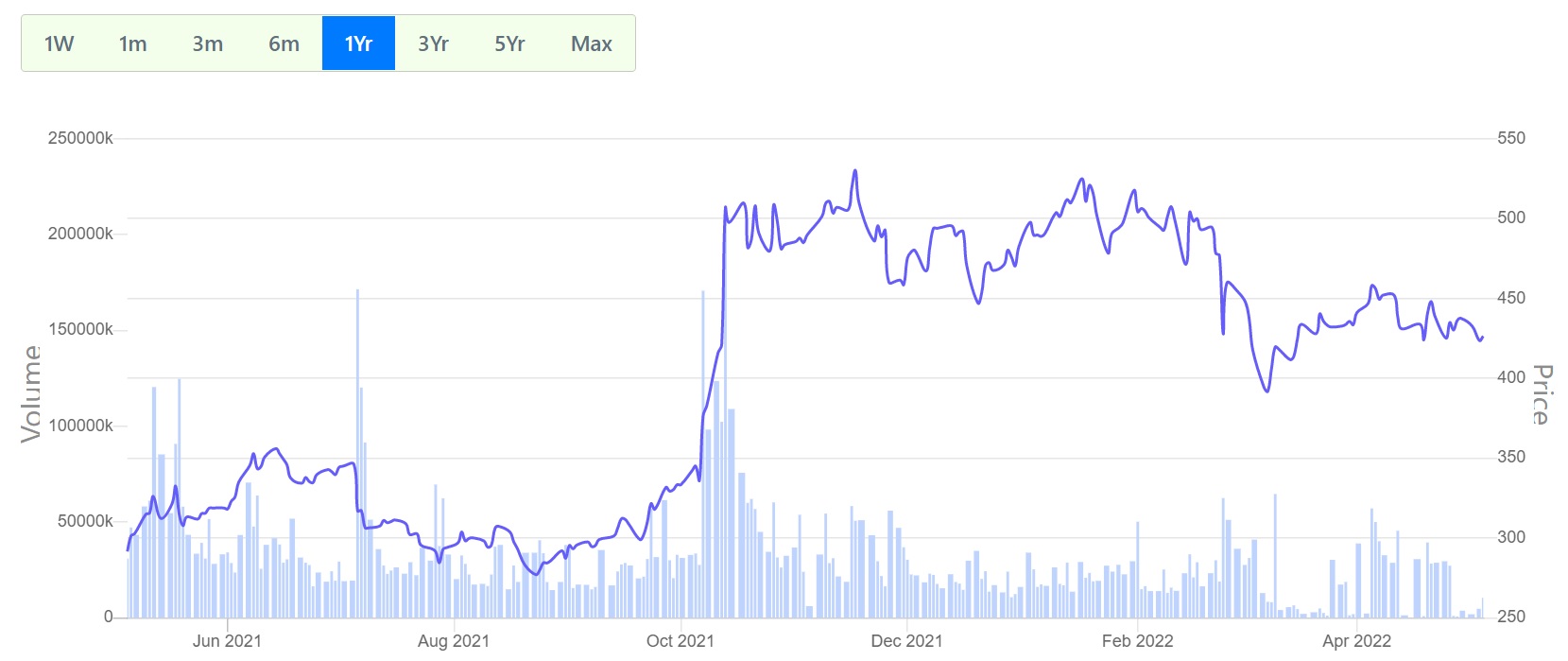
Task: Choose the 6m range button
Action: [284, 43]
